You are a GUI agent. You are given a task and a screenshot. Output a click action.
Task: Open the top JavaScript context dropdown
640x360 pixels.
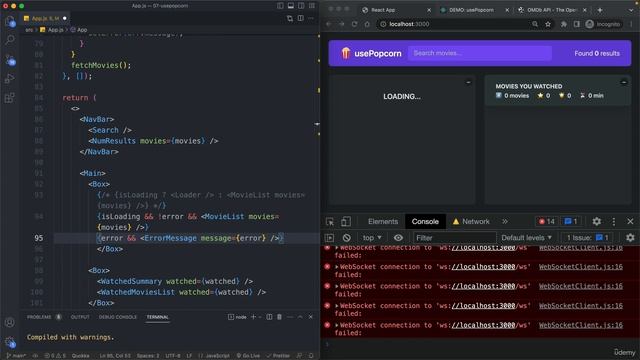372,238
